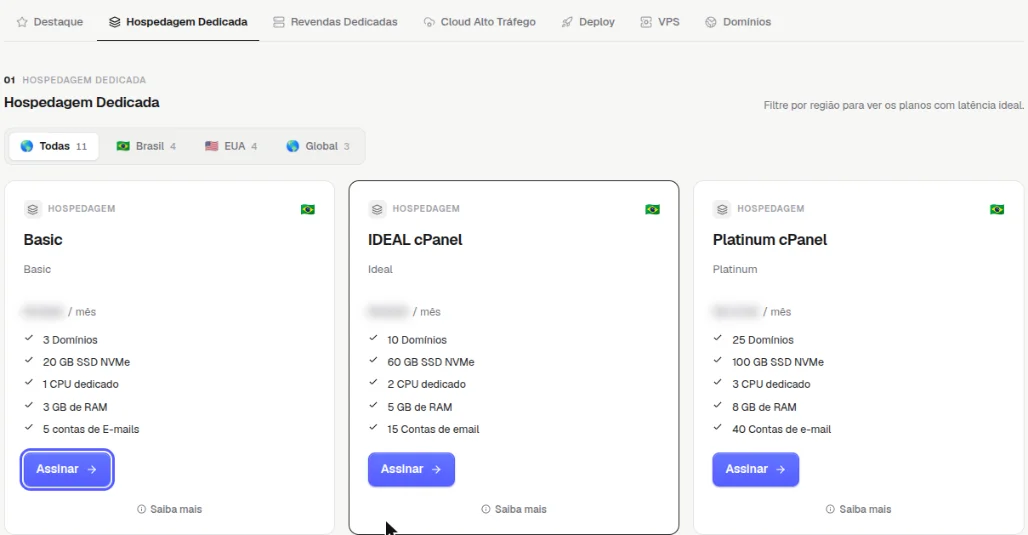
Task: Click the hosting icon on Platinum cPanel card
Action: coord(722,209)
